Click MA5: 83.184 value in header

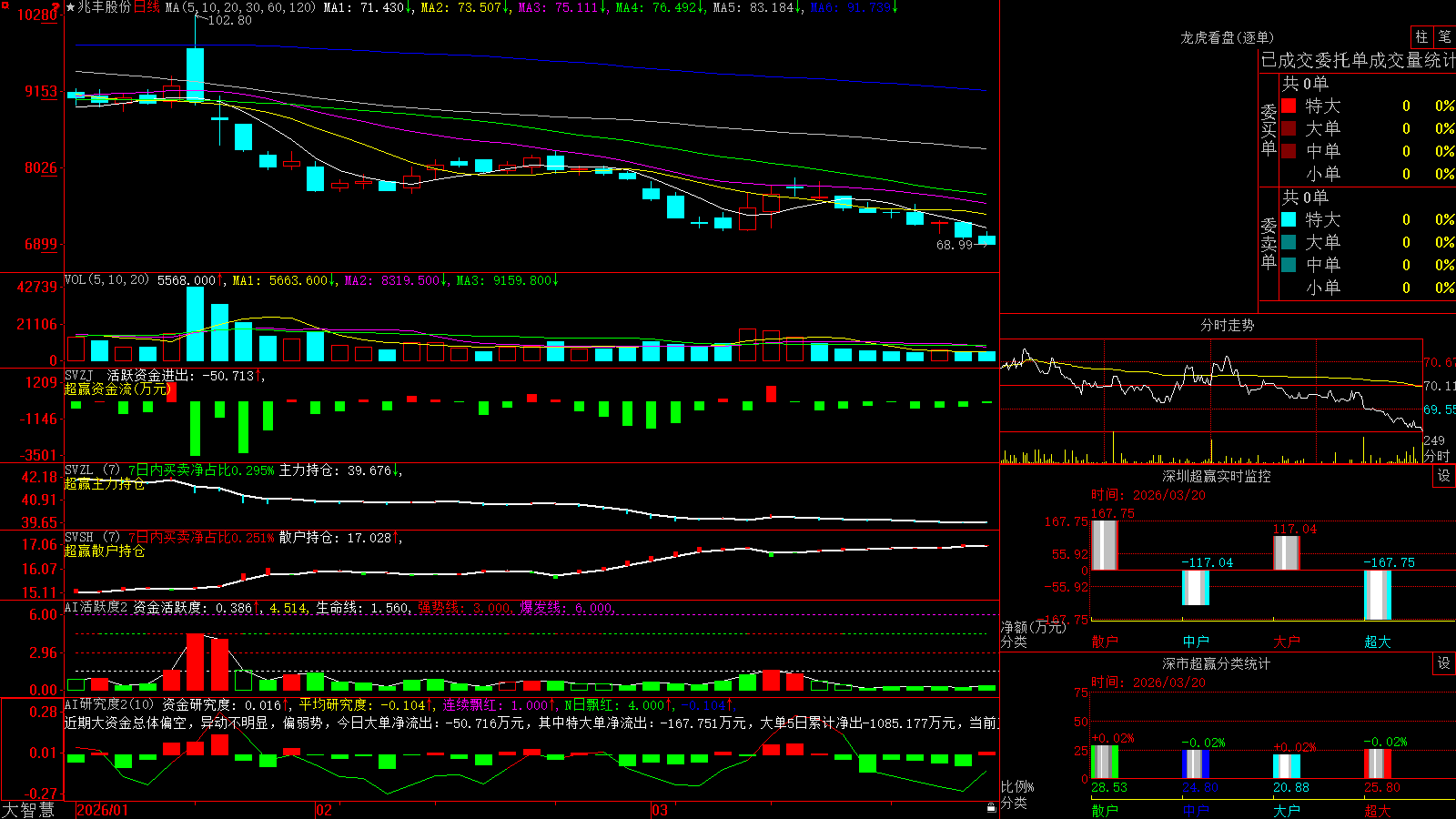tap(757, 7)
